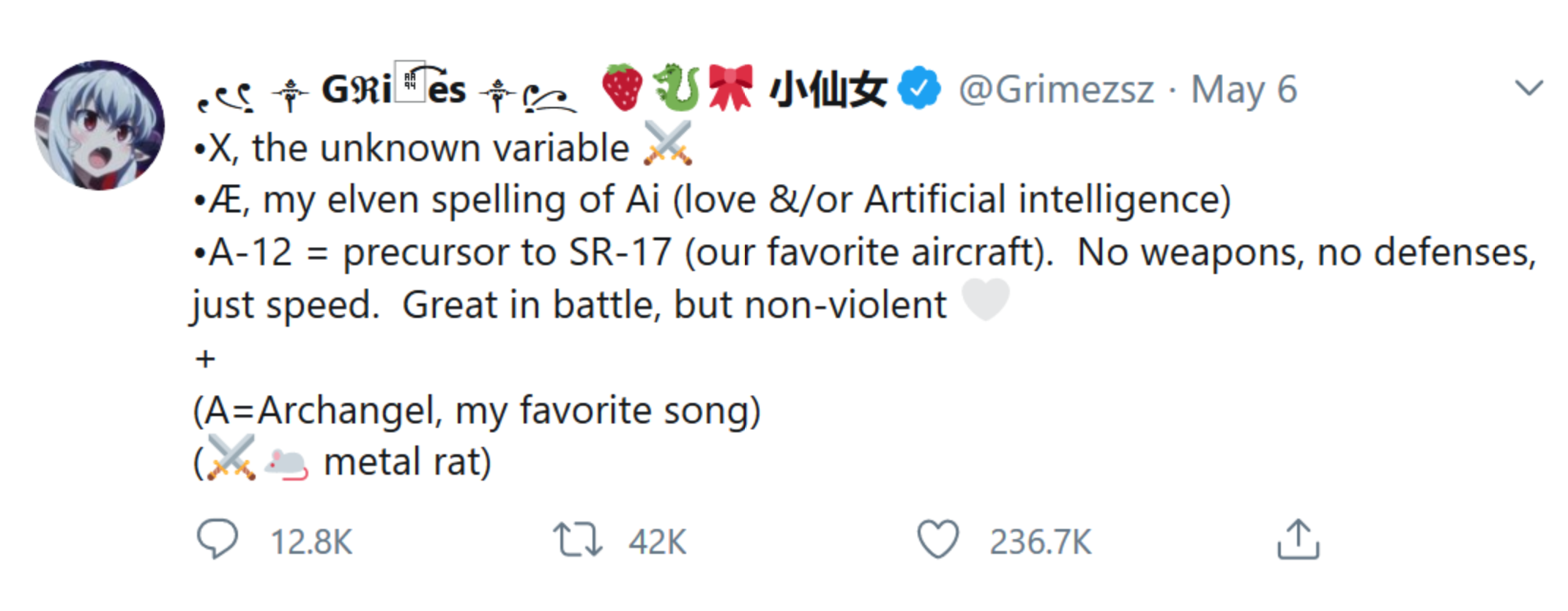The width and height of the screenshot is (1568, 611).
Task: Open the tweet options chevron menu
Action: coord(1528,89)
